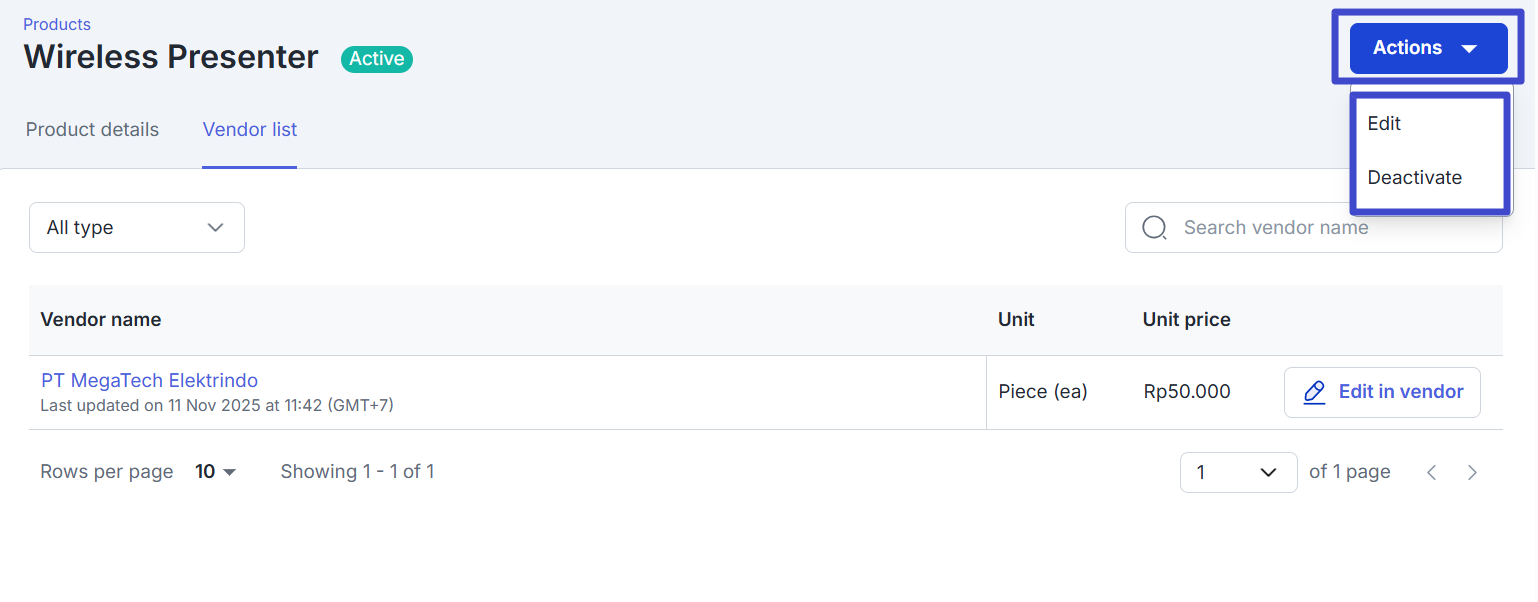Select Deactivate in the Actions menu

pyautogui.click(x=1415, y=178)
